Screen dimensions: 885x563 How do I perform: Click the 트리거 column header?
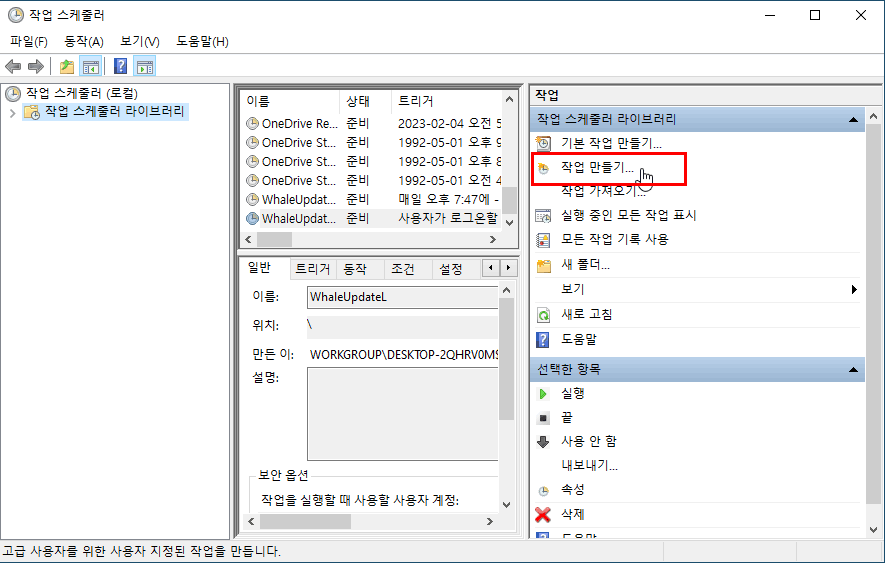tap(446, 101)
